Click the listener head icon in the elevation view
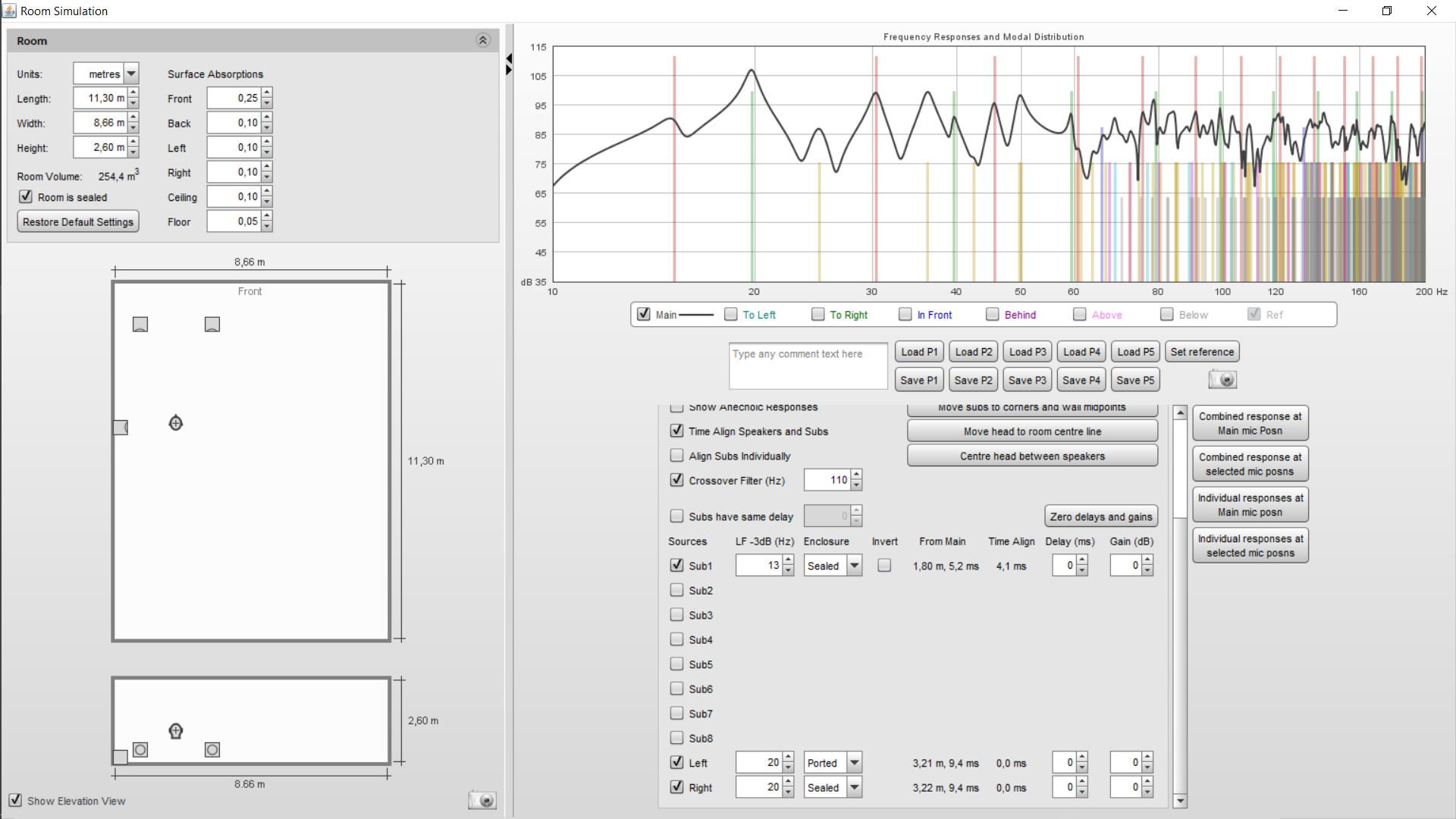 coord(175,731)
